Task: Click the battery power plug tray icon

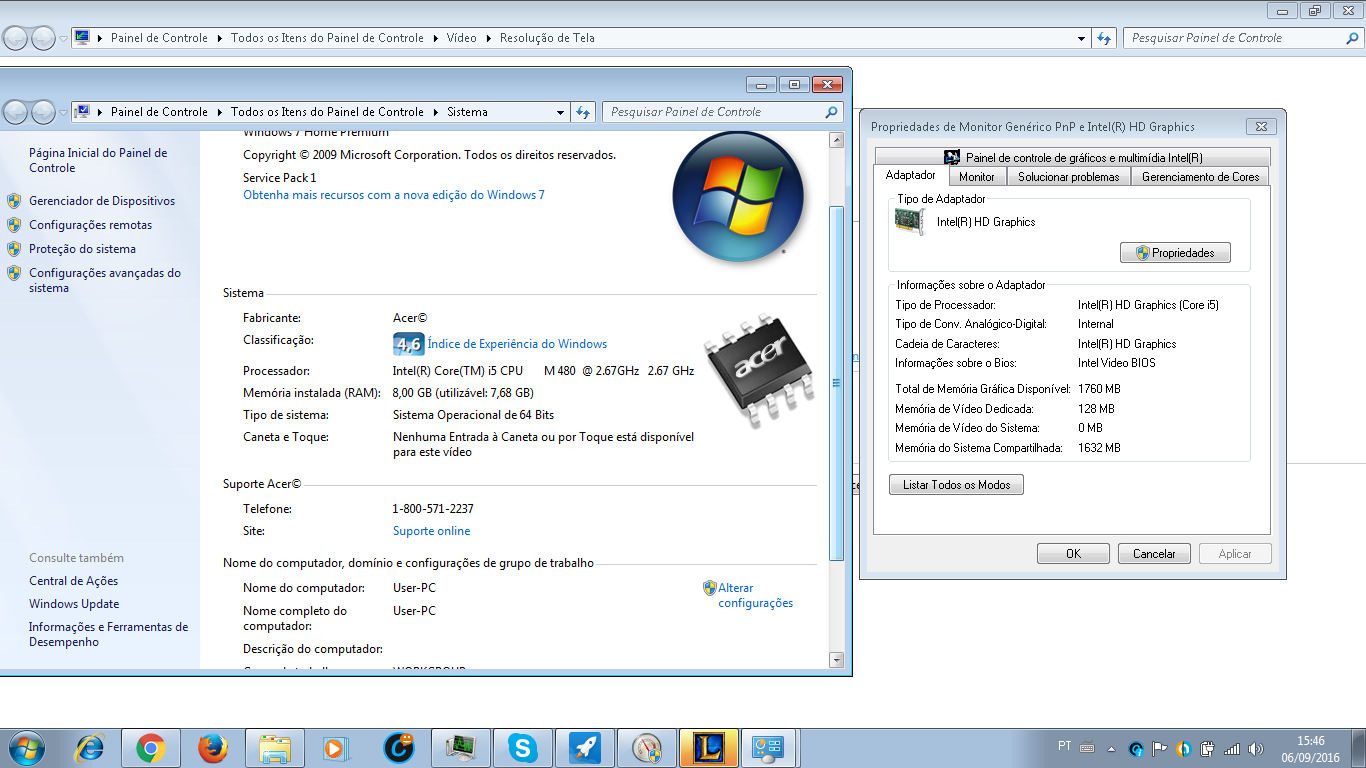Action: coord(1208,748)
